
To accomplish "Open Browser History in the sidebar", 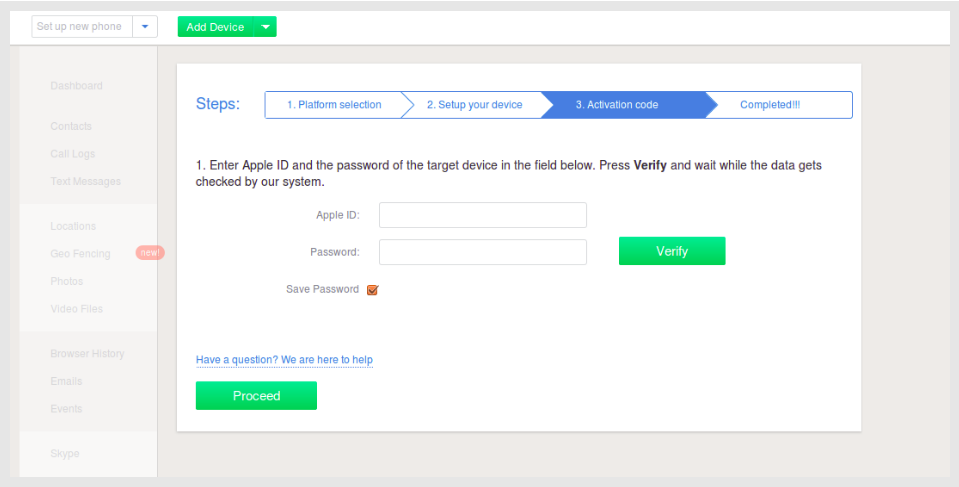I will 87,354.
